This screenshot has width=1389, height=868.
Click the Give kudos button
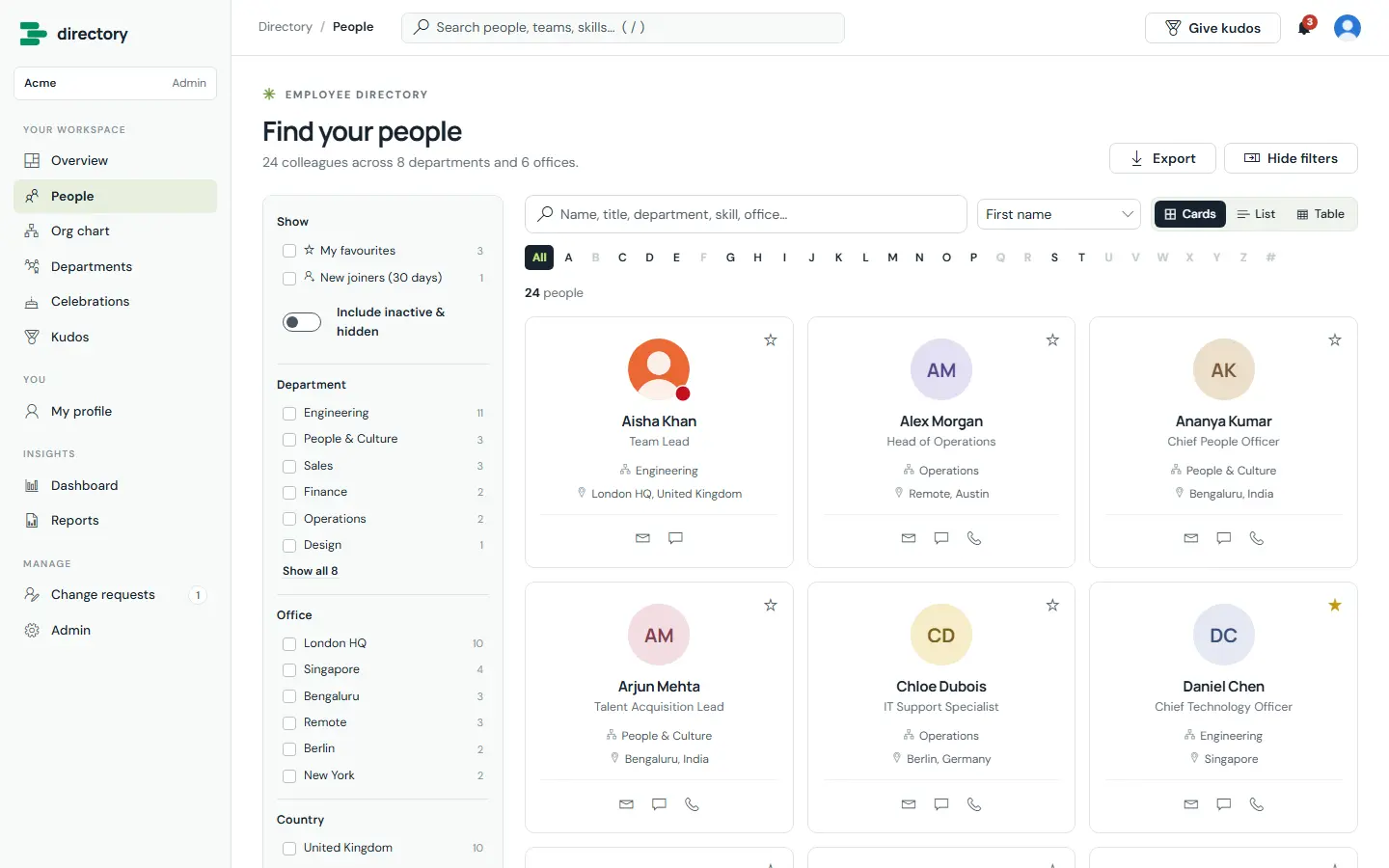tap(1212, 28)
